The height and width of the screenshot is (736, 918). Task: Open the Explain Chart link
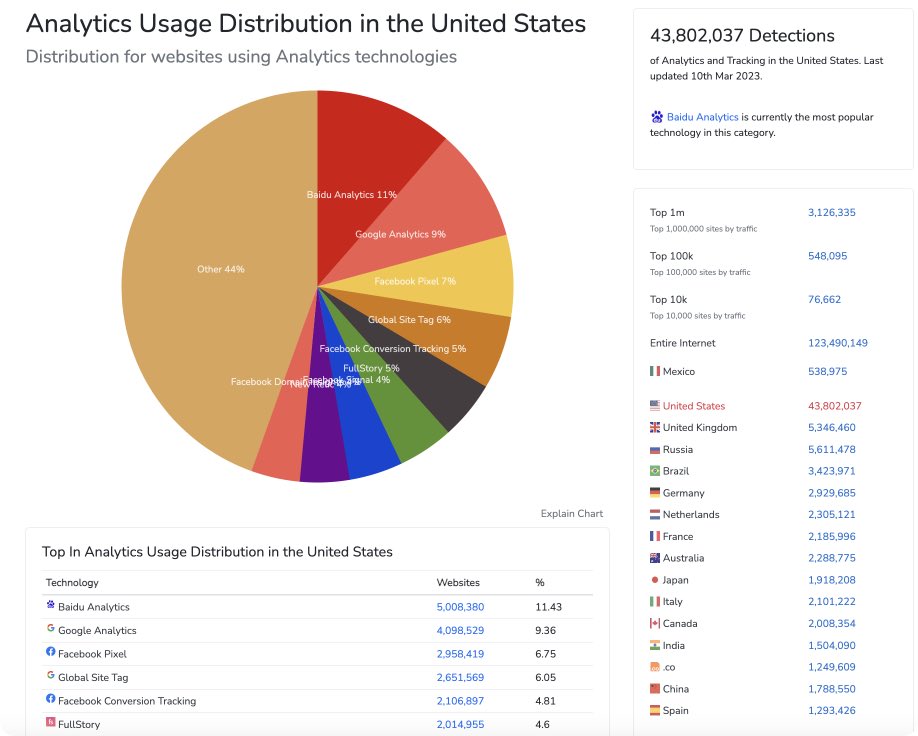[571, 514]
